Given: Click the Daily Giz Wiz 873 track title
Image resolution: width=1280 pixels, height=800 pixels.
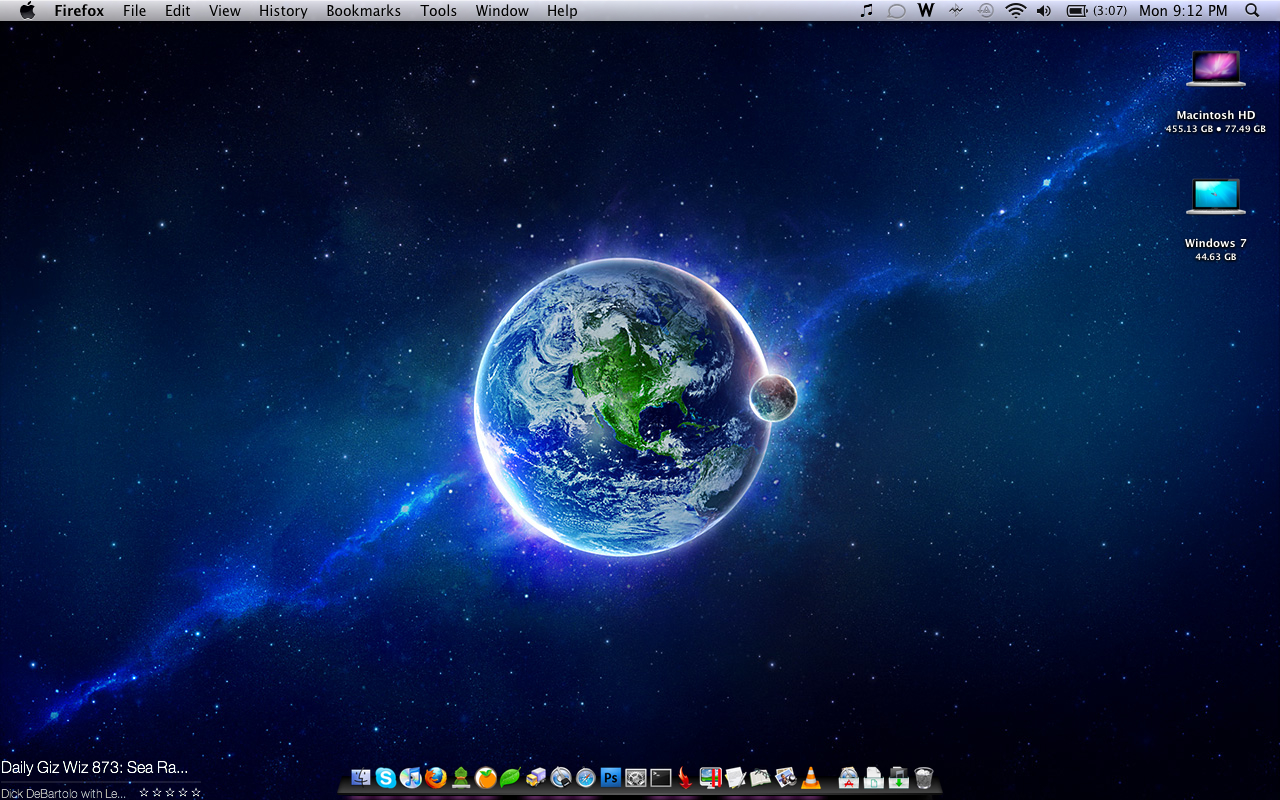Looking at the screenshot, I should coord(94,768).
